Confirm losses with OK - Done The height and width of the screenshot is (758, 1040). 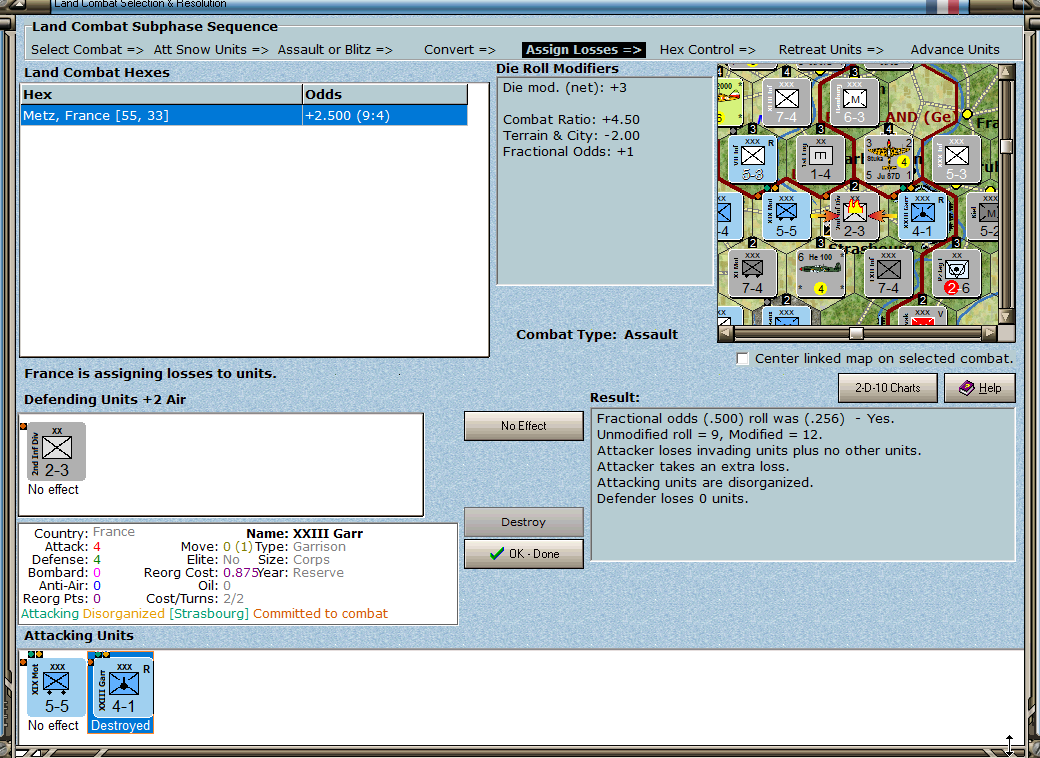coord(523,554)
